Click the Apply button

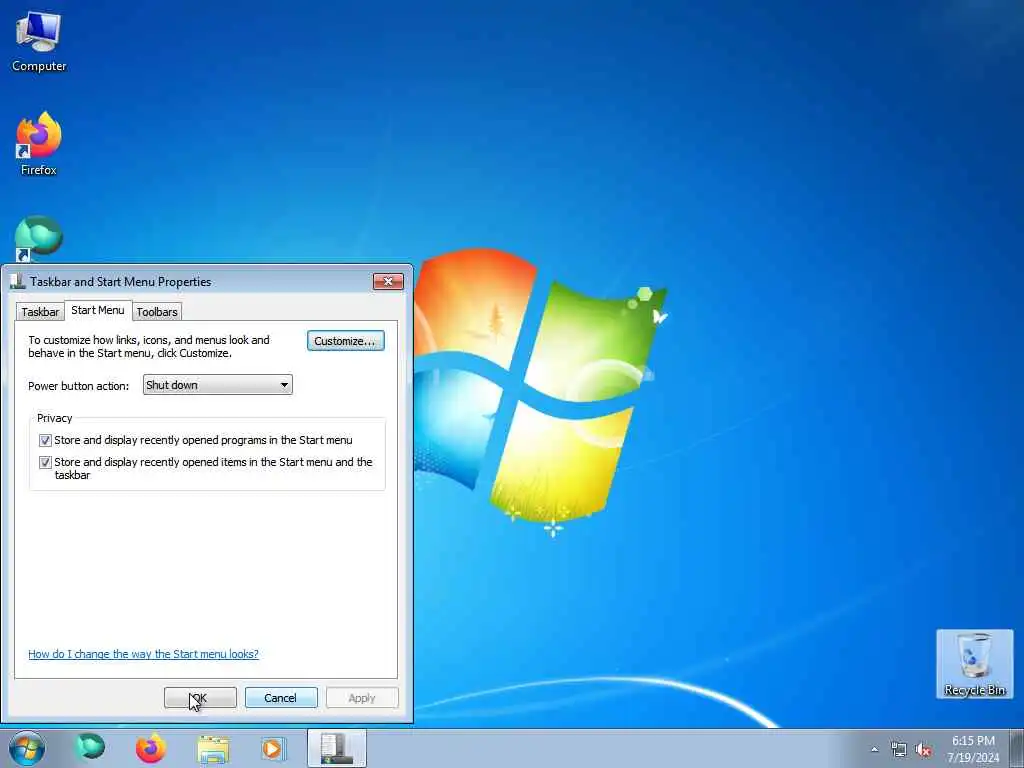[362, 697]
